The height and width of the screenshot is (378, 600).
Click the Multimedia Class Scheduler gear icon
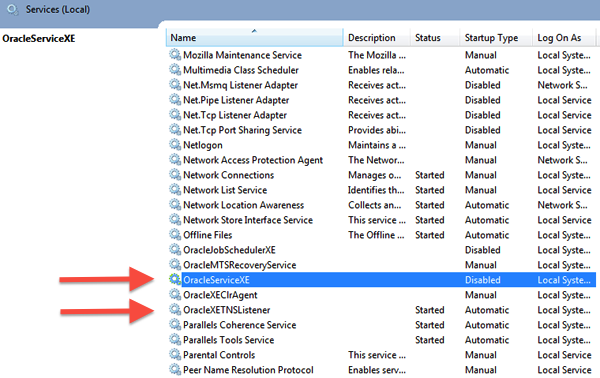pyautogui.click(x=175, y=70)
